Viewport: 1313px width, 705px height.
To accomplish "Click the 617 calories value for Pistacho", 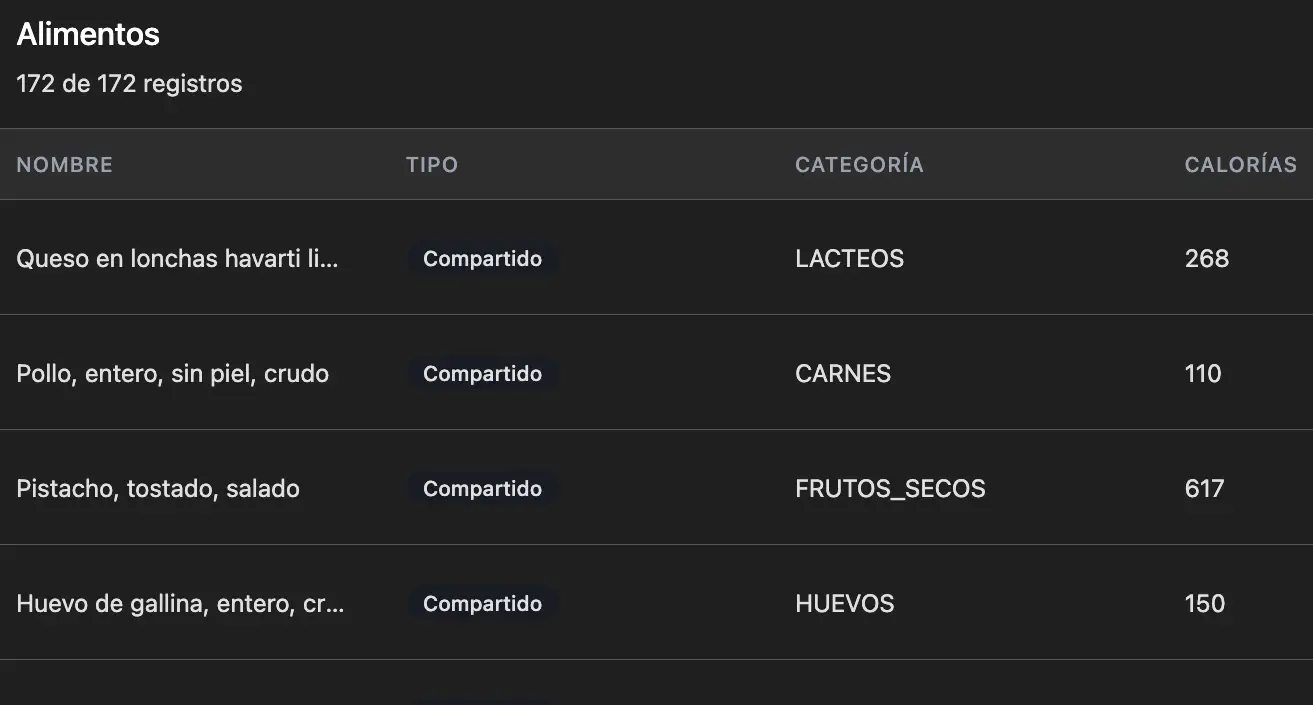I will click(1204, 489).
